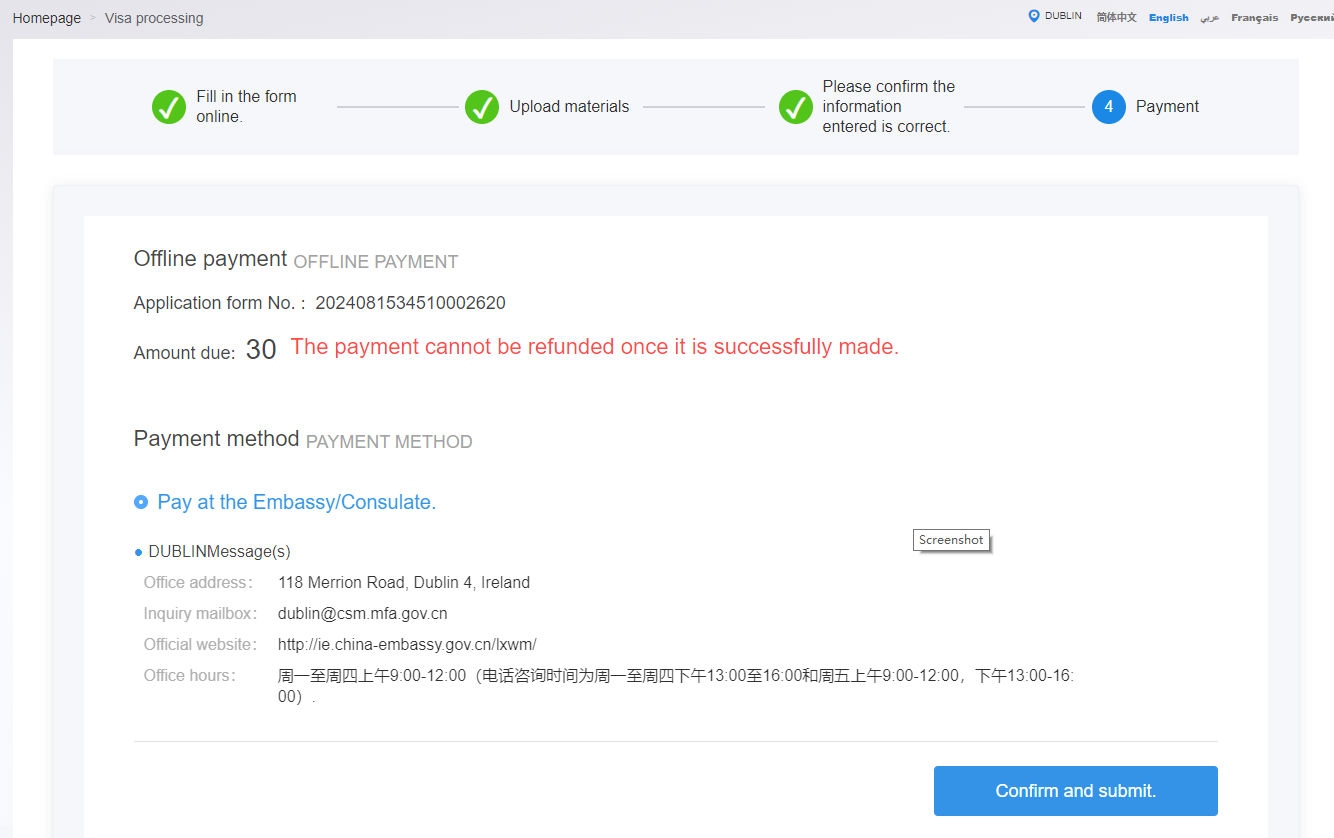Click the DUBLIN location label
The image size is (1334, 838).
(1063, 16)
